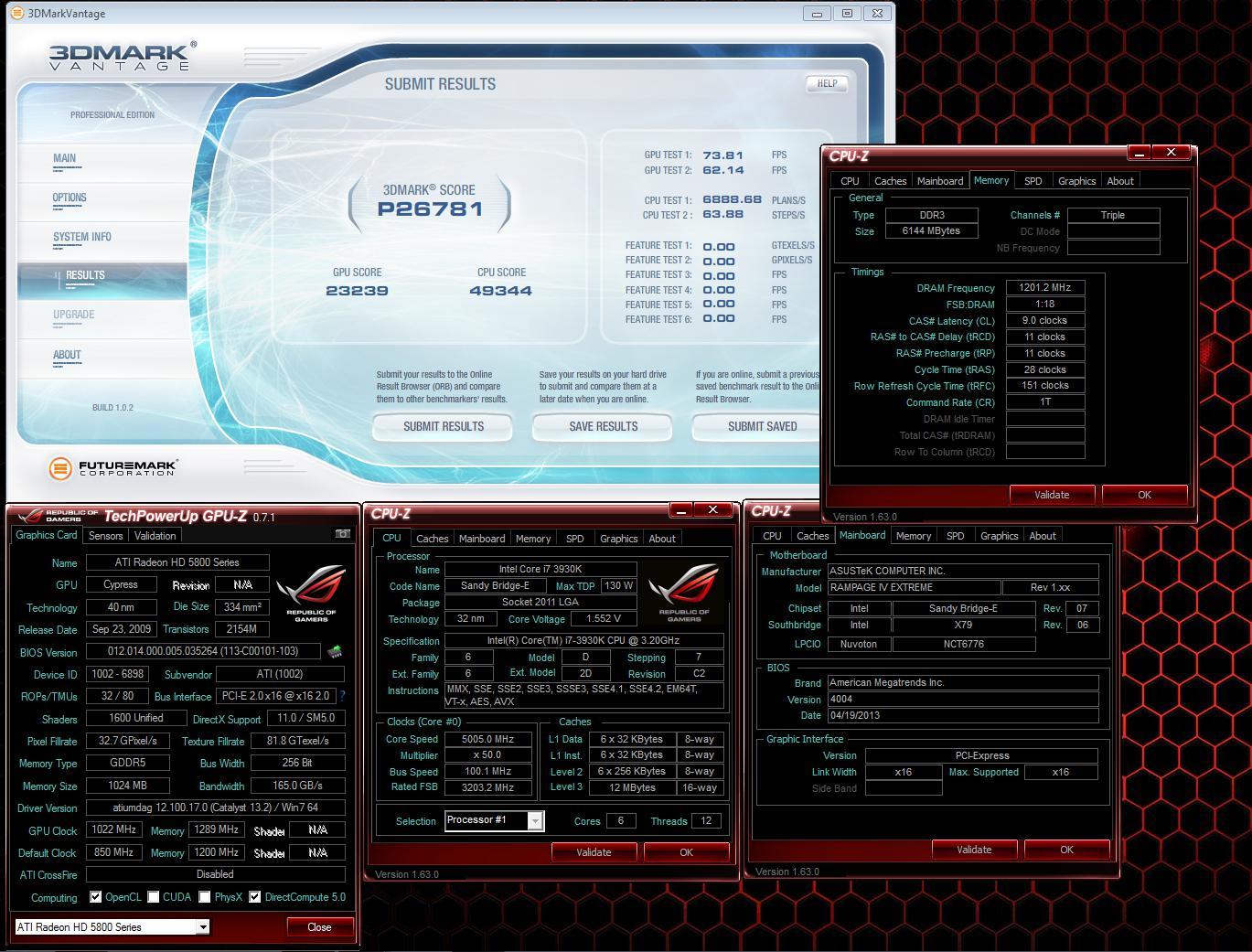Image resolution: width=1252 pixels, height=952 pixels.
Task: Click the Futuremark Corporation logo
Action: 113,468
